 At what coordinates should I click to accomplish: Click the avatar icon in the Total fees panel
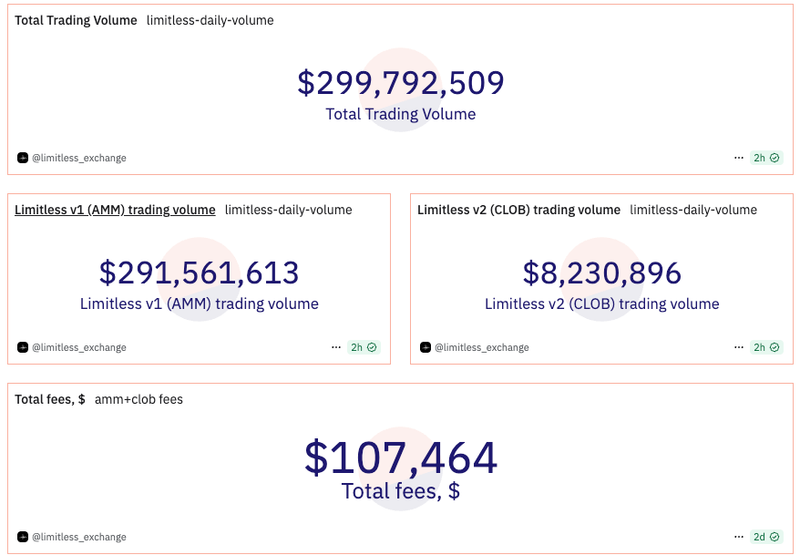coord(23,537)
